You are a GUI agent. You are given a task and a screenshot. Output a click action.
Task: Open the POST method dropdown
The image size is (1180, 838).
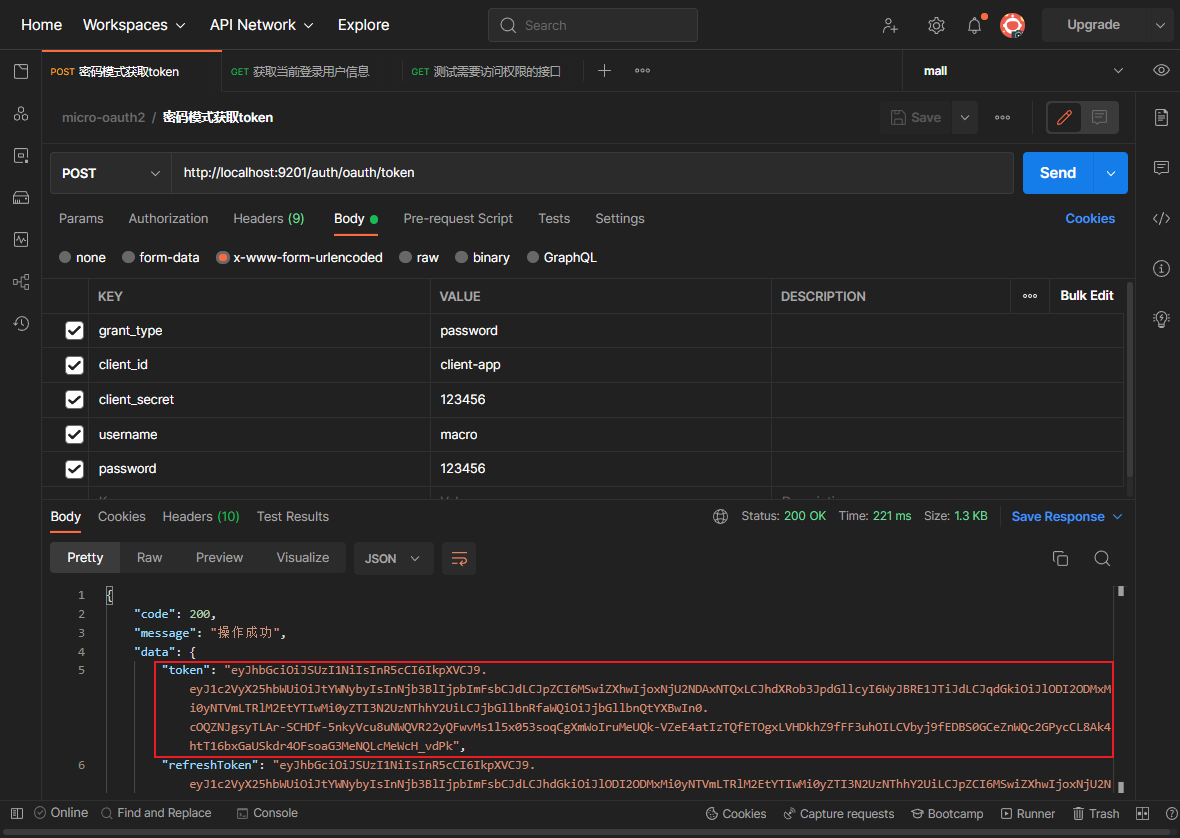[111, 173]
